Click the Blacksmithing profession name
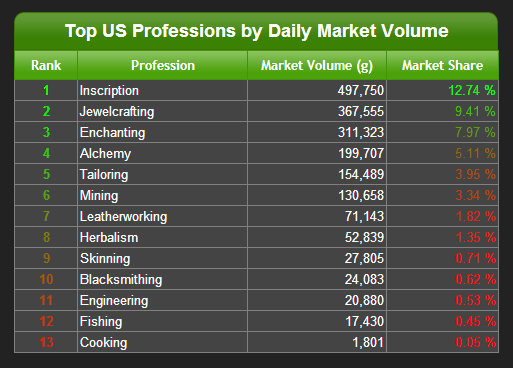The image size is (513, 368). [121, 280]
